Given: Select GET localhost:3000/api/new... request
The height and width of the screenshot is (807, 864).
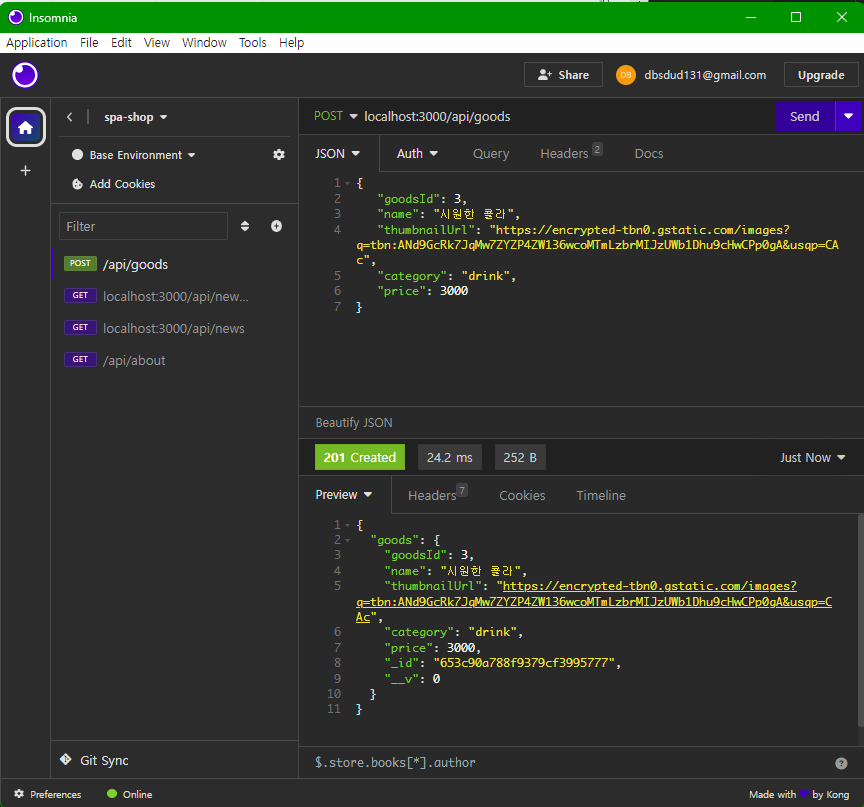Looking at the screenshot, I should (x=175, y=296).
